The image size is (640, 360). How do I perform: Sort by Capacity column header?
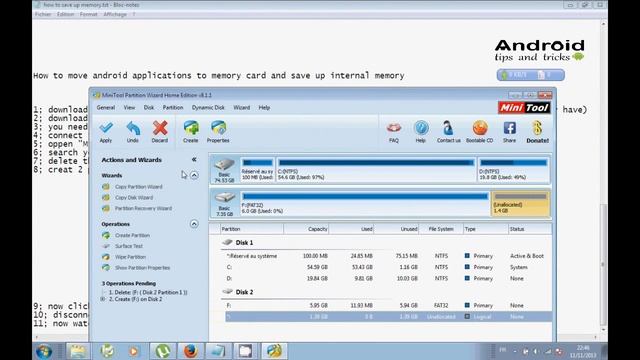306,229
